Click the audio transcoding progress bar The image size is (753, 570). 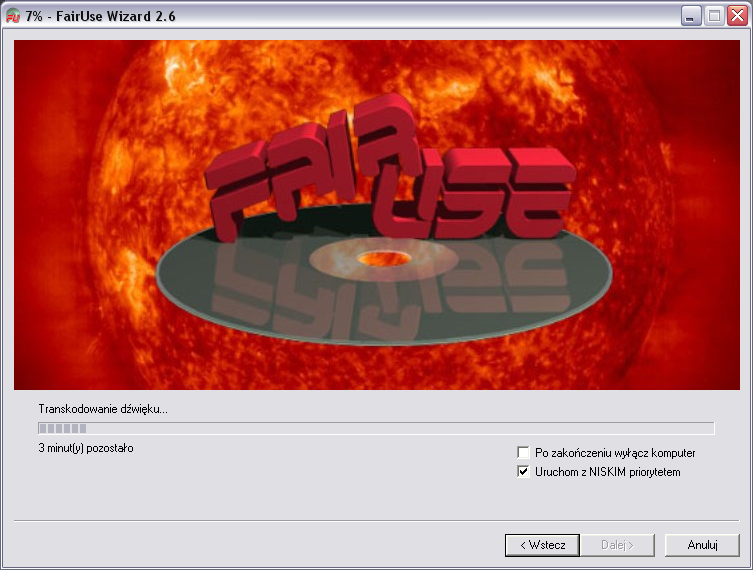[376, 428]
